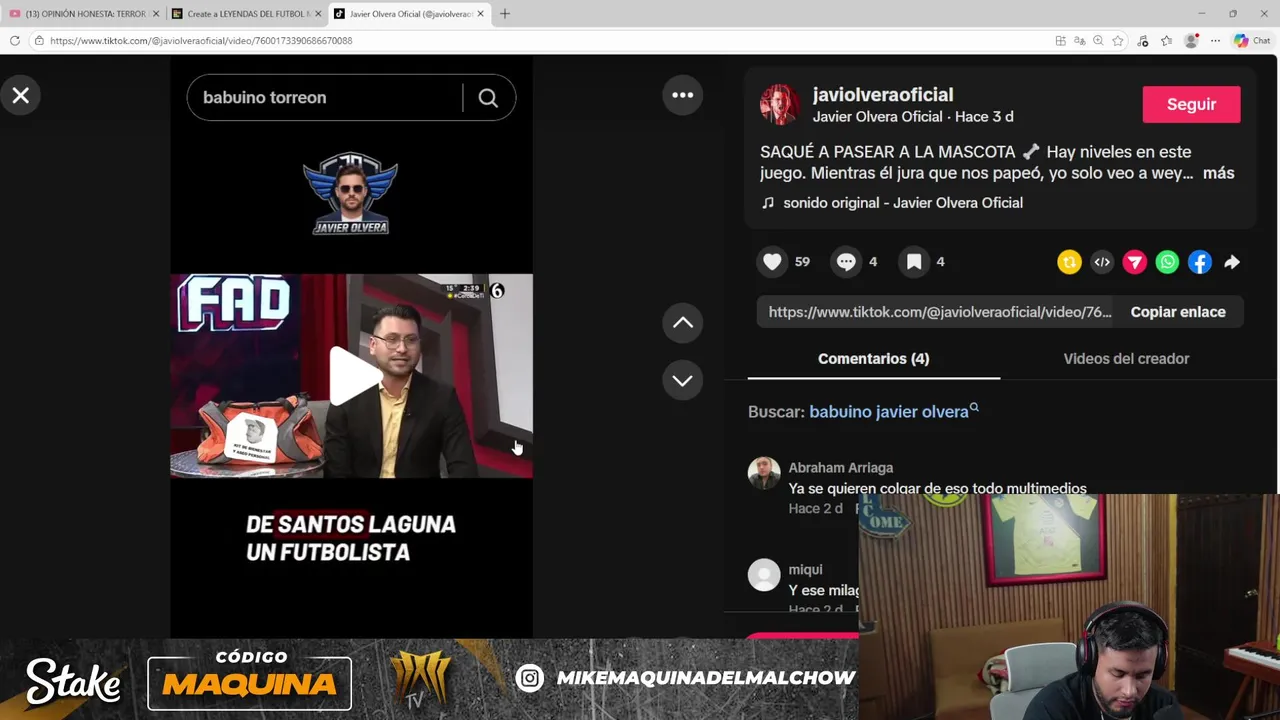Click Abraham Arriaga's avatar
Screen dimensions: 1280x720
click(764, 473)
